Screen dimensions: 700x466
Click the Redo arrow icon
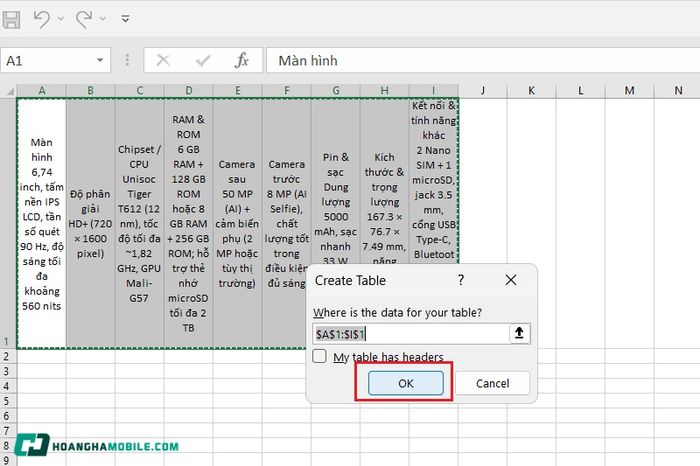coord(83,19)
